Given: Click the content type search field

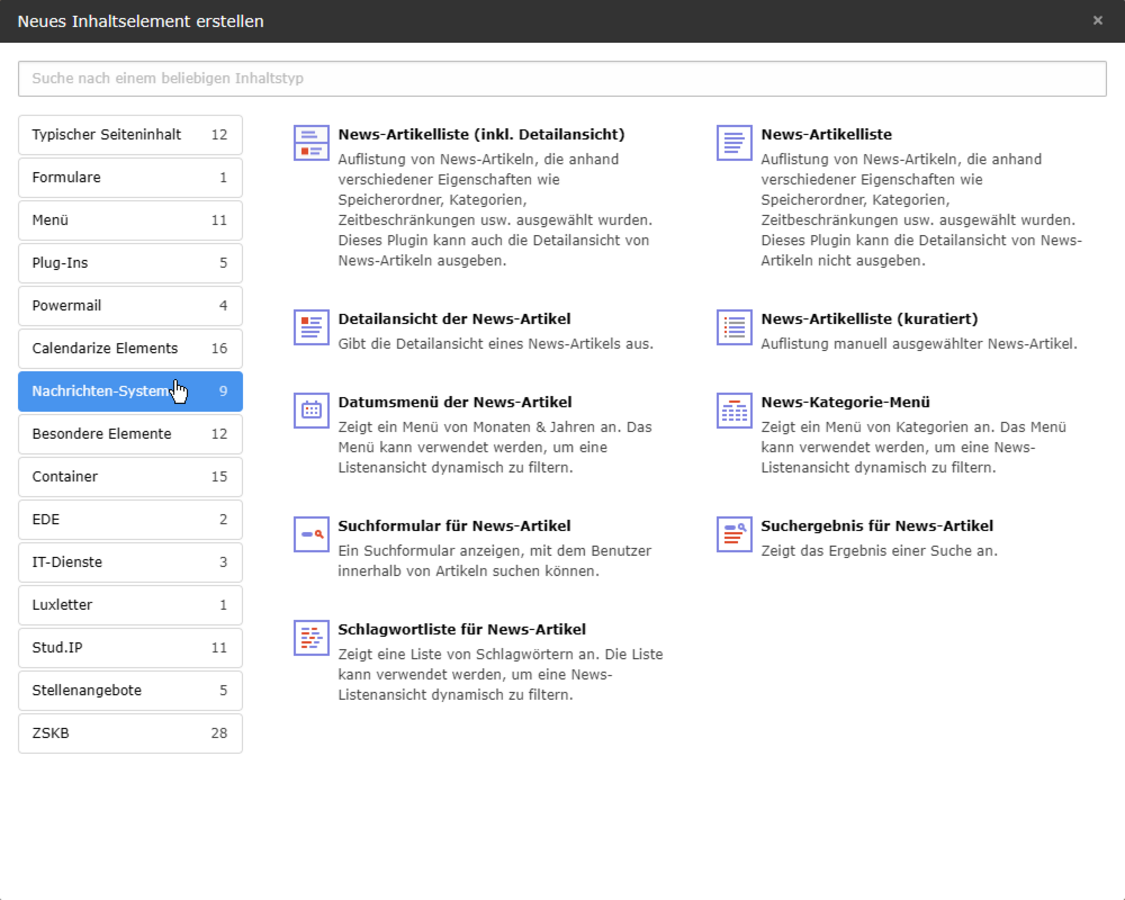Looking at the screenshot, I should [562, 79].
